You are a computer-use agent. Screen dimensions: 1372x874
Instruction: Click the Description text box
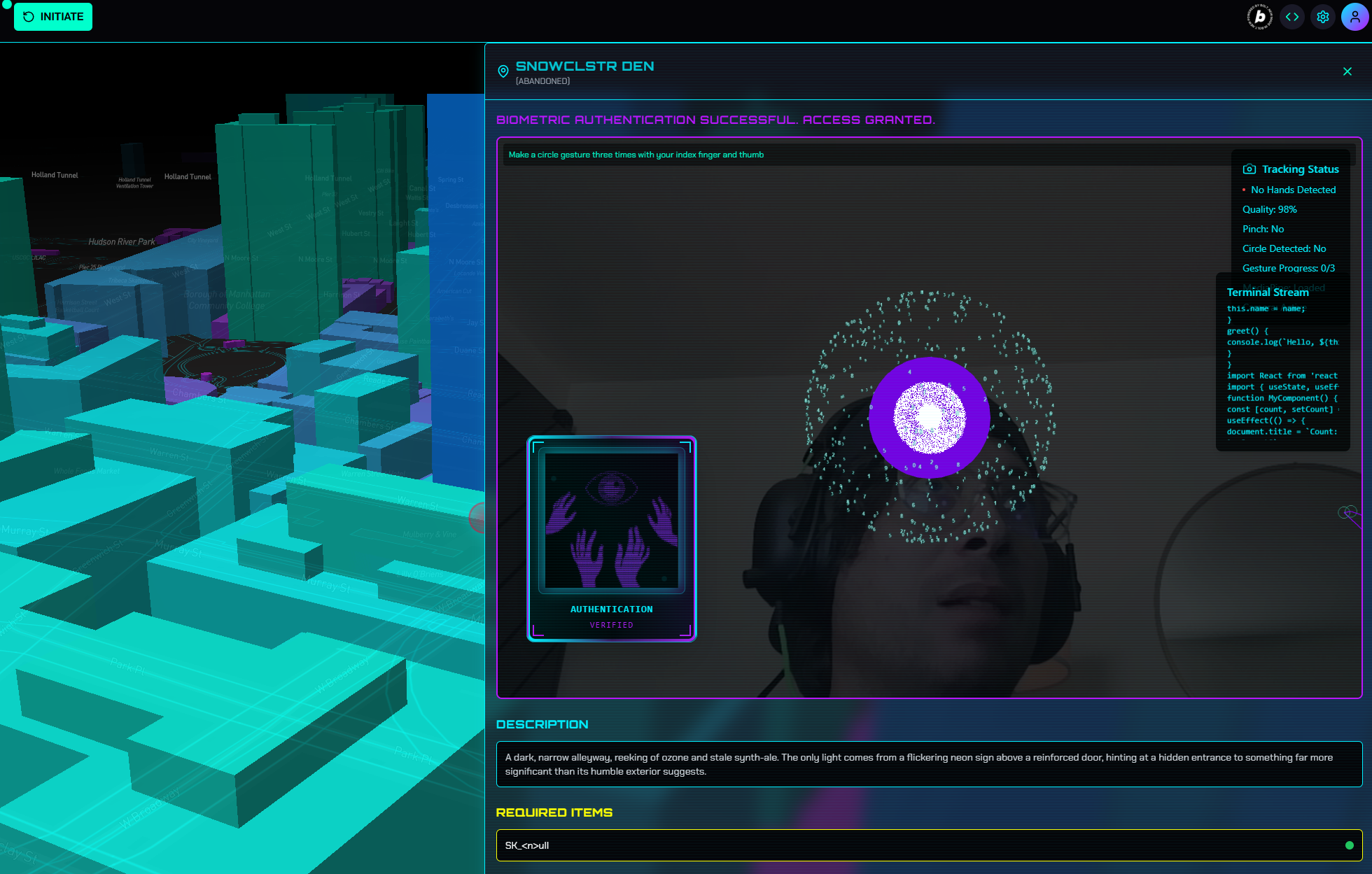929,764
